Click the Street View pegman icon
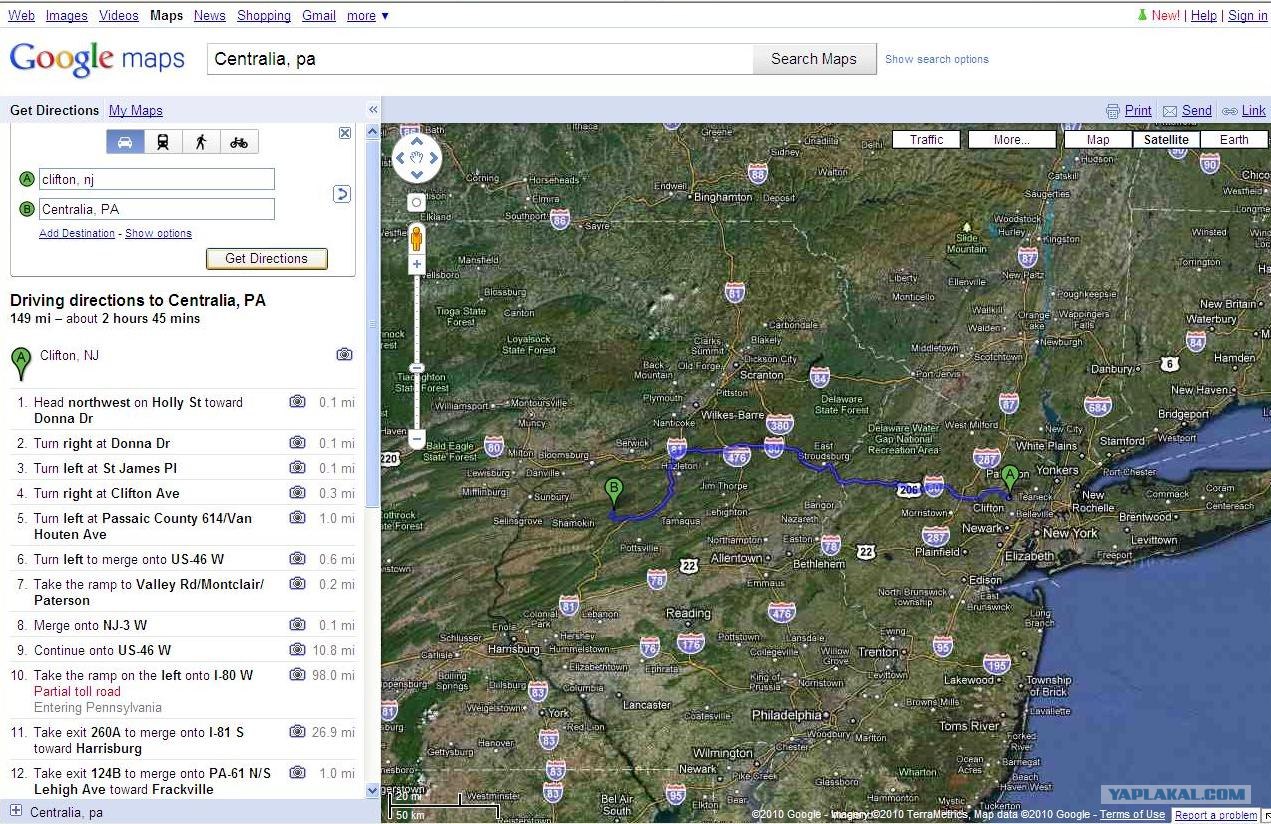This screenshot has width=1271, height=824. 416,238
